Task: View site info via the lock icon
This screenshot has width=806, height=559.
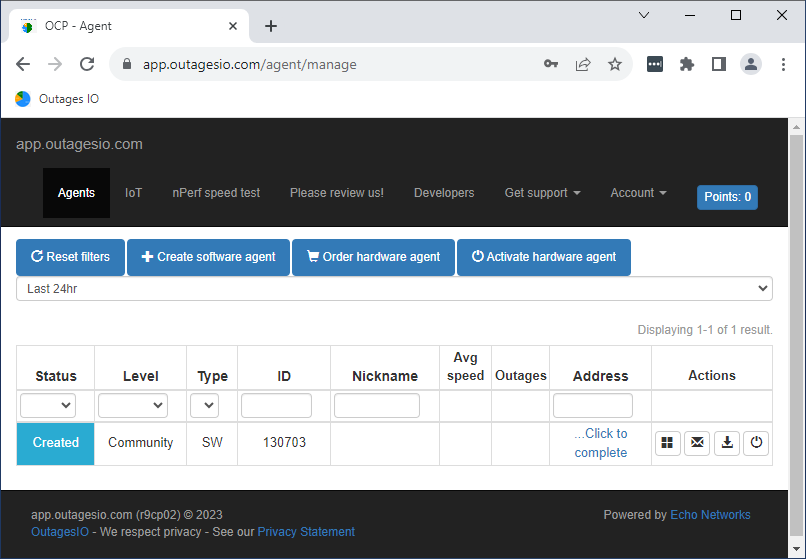Action: [127, 64]
